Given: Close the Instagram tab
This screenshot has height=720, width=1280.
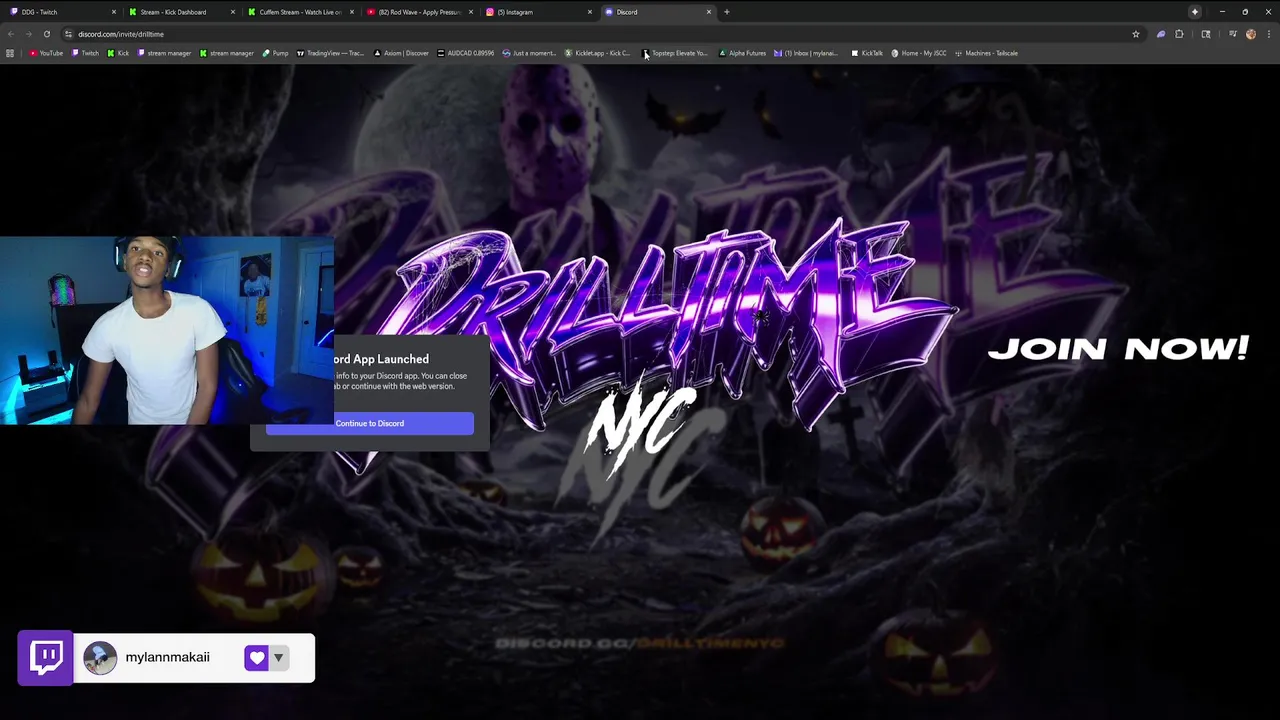Looking at the screenshot, I should 590,12.
